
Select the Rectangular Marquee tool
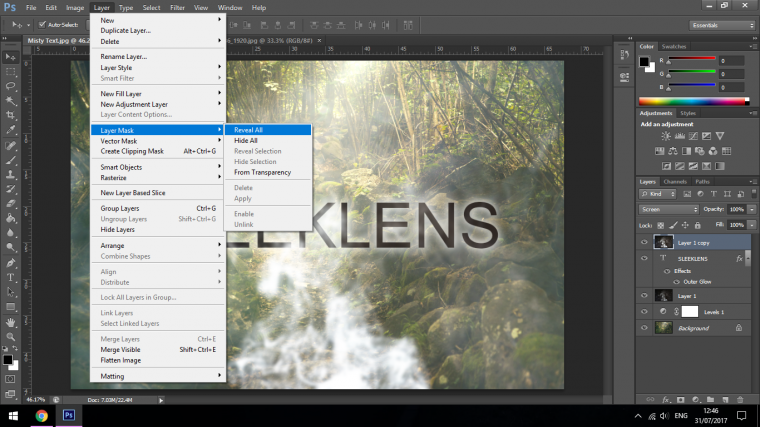click(10, 72)
